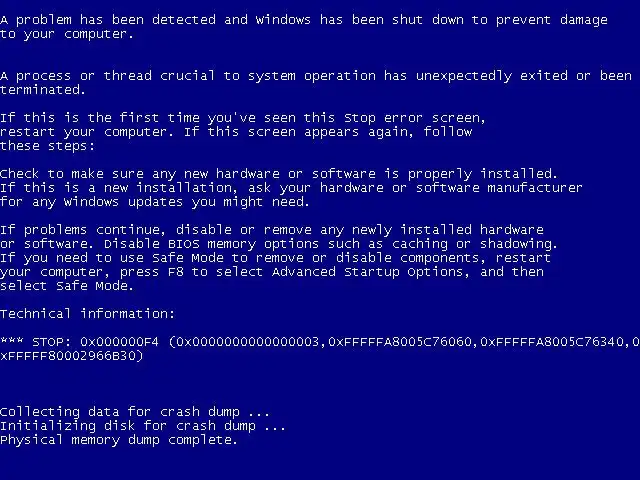Viewport: 640px width, 480px height.
Task: Click 'Check to make sure any new hardware'
Action: click(140, 174)
